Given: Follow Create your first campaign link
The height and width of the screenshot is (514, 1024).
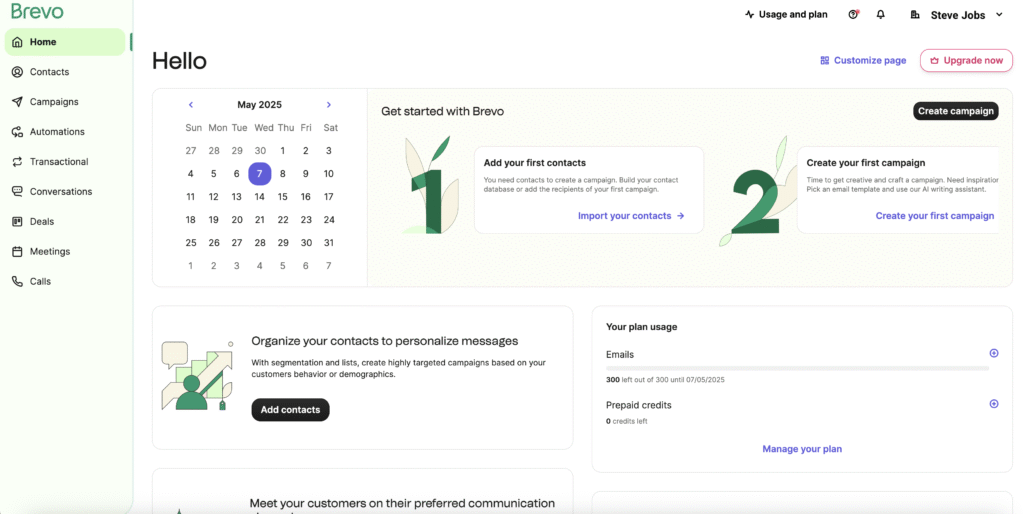Looking at the screenshot, I should [x=935, y=216].
